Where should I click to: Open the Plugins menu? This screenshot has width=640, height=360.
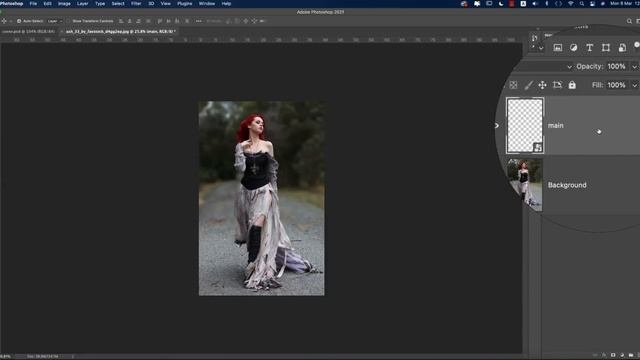(x=184, y=4)
